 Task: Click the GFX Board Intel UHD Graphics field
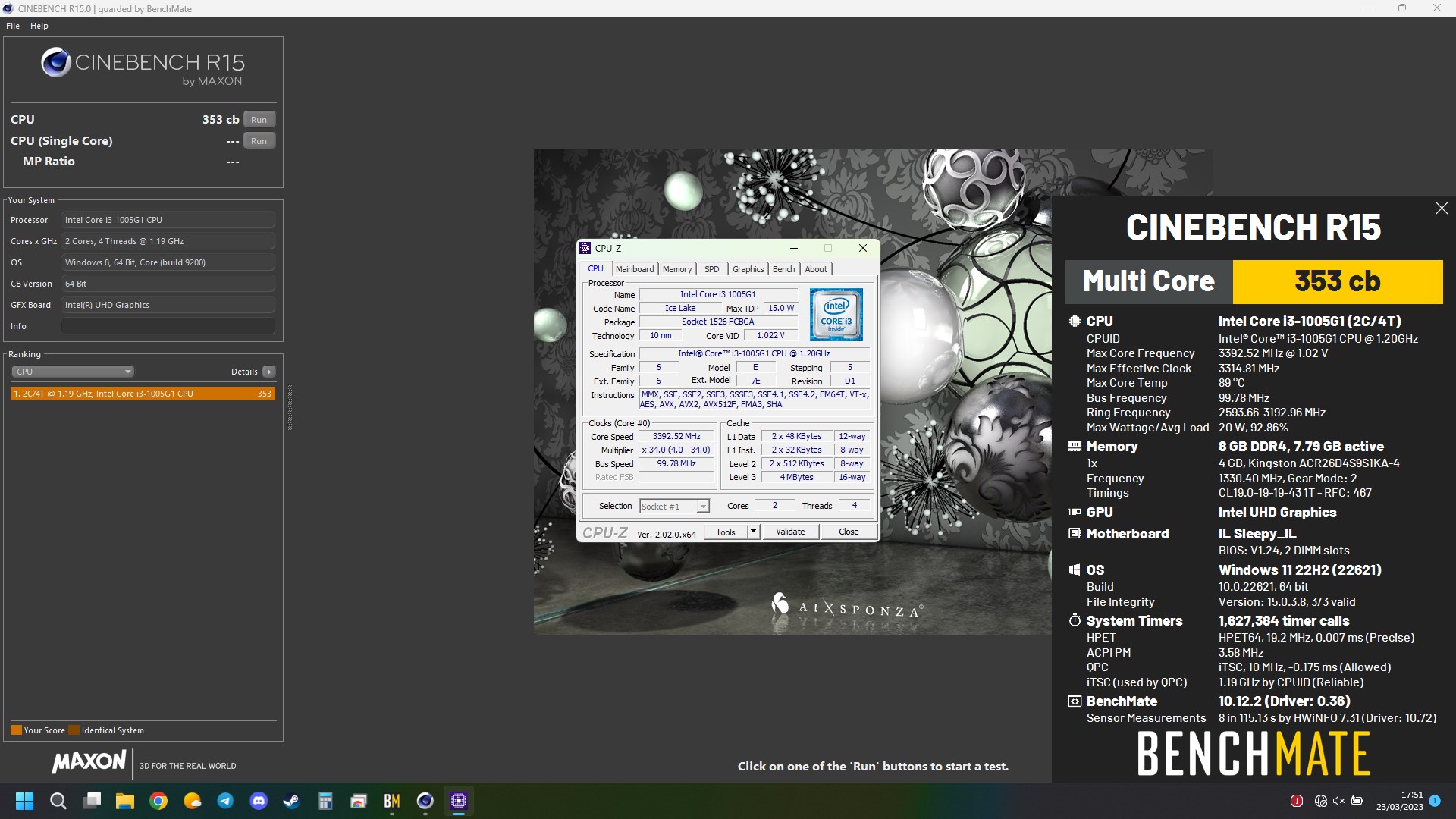tap(168, 305)
